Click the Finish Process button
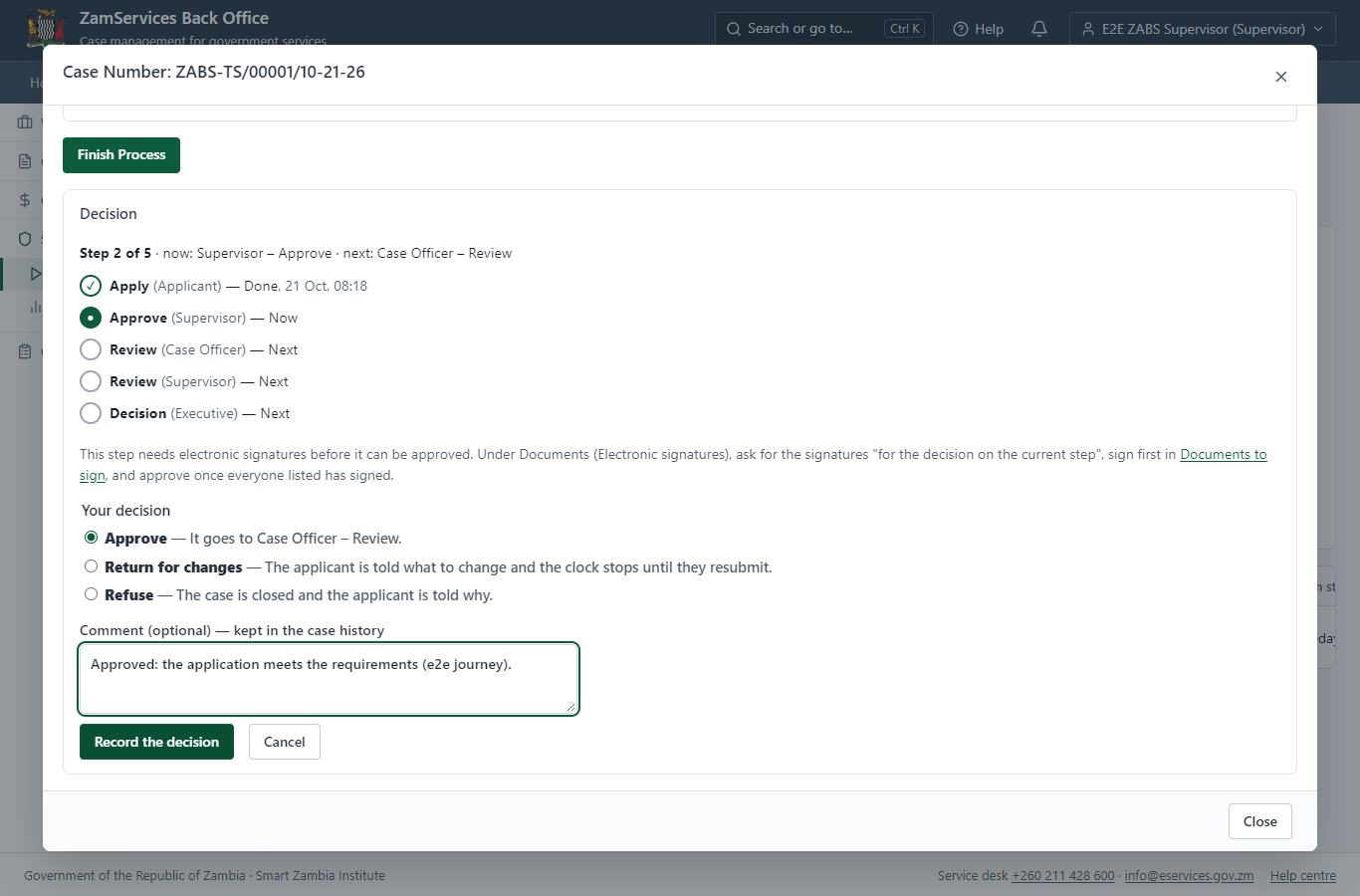 (x=121, y=155)
